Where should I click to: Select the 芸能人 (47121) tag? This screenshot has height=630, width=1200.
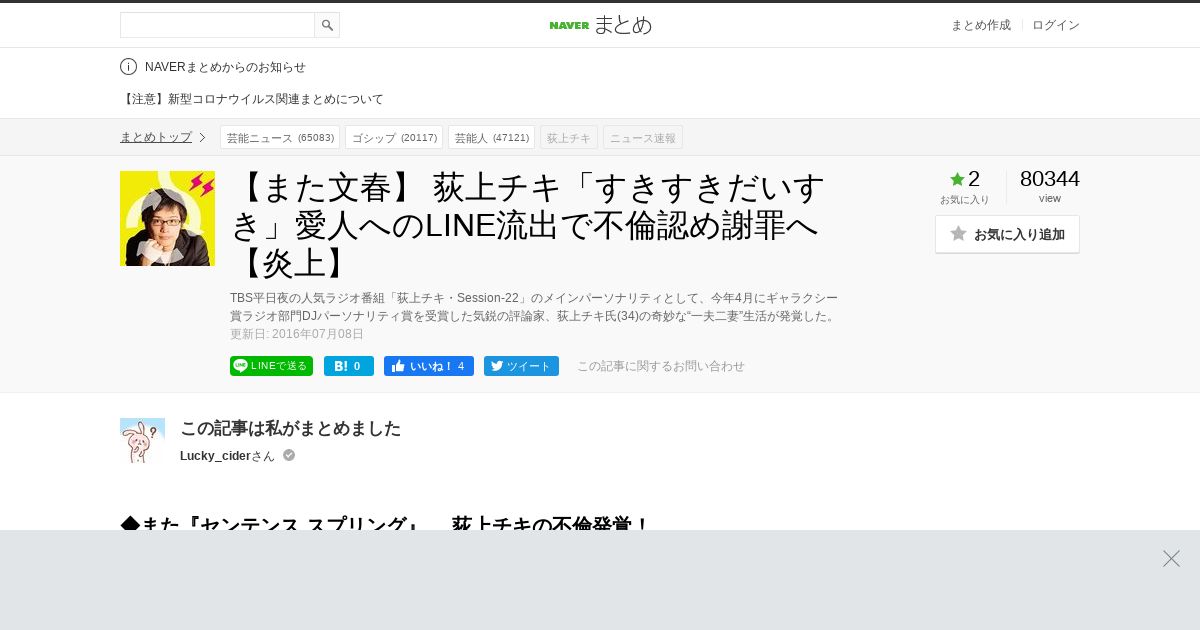tap(491, 137)
